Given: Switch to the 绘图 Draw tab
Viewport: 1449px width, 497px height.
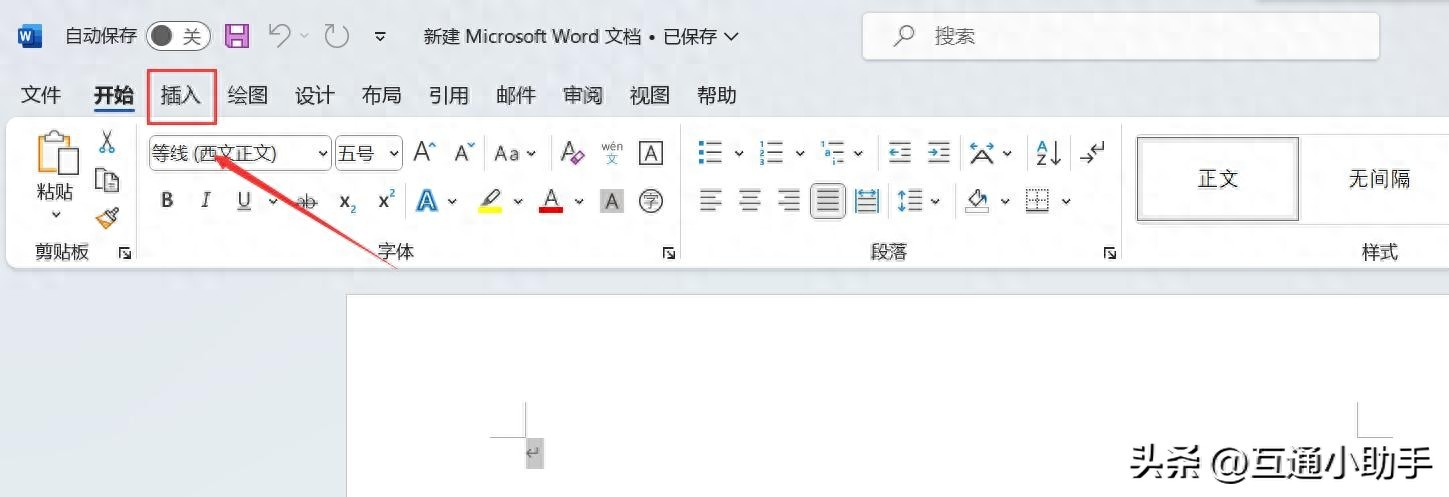Looking at the screenshot, I should (248, 95).
